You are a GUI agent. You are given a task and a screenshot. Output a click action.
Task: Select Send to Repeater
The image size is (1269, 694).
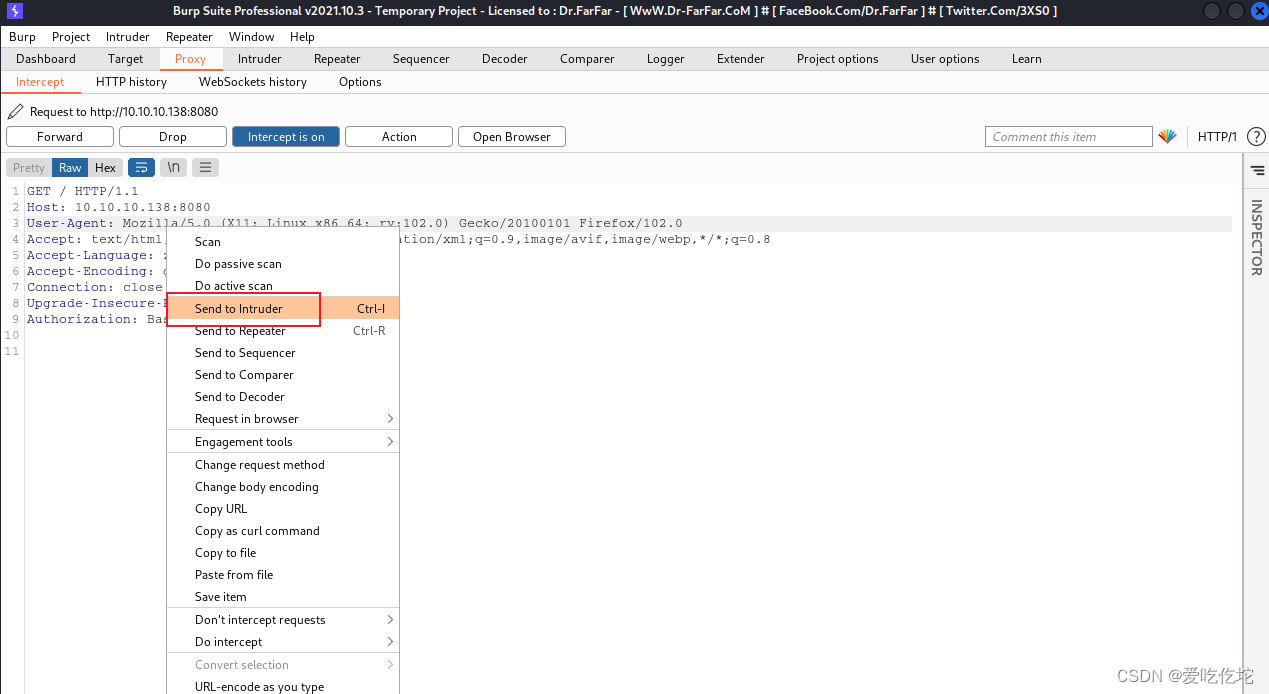click(x=283, y=331)
